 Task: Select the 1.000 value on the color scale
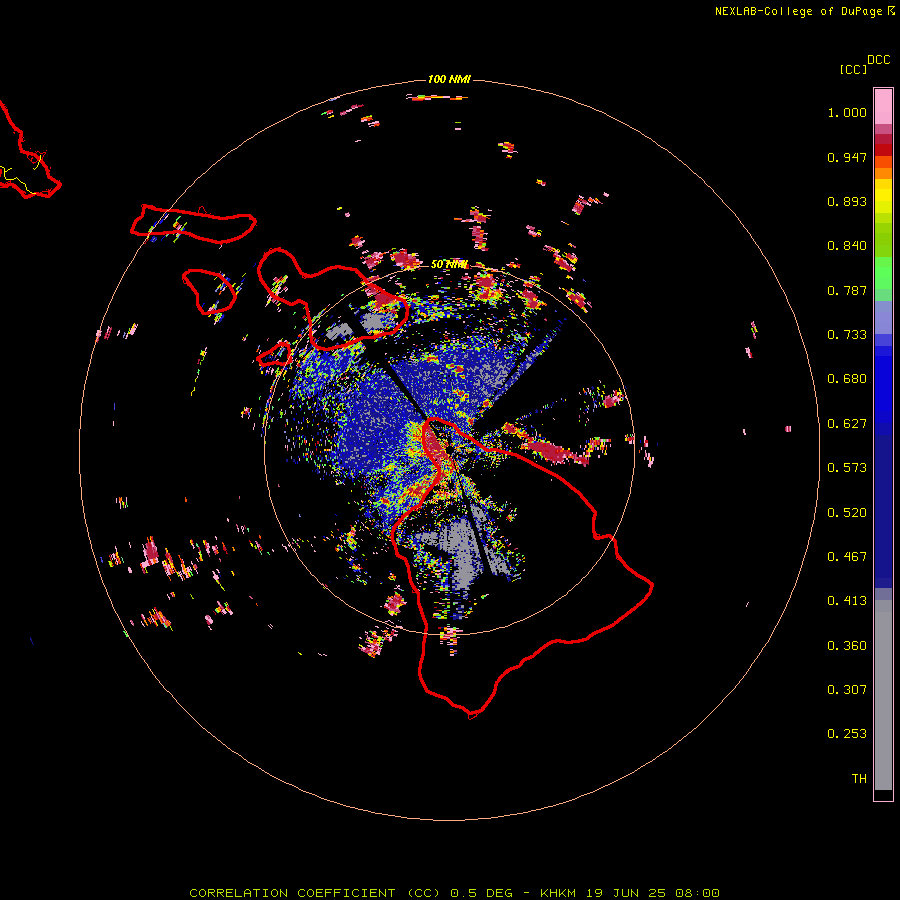point(847,112)
